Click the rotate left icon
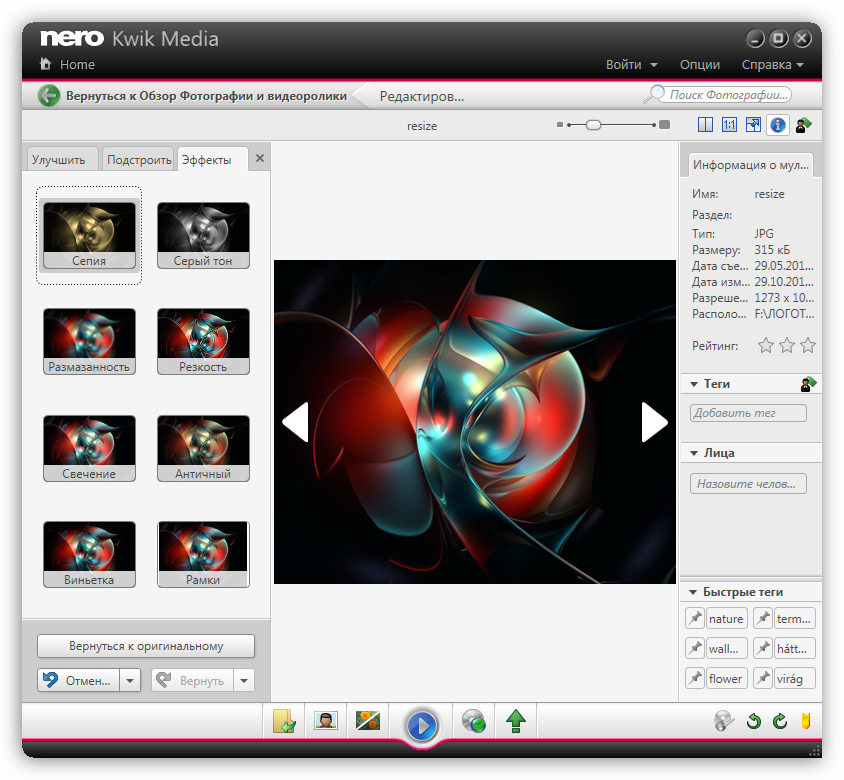The height and width of the screenshot is (780, 844). click(x=754, y=721)
